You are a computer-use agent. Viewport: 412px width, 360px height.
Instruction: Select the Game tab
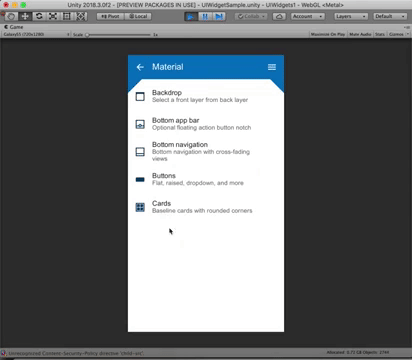(14, 27)
